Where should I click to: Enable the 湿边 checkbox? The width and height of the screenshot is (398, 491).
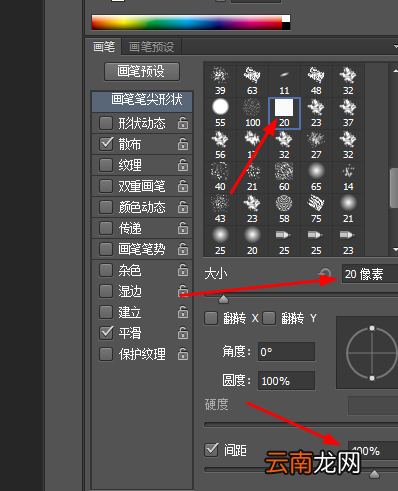pyautogui.click(x=106, y=291)
